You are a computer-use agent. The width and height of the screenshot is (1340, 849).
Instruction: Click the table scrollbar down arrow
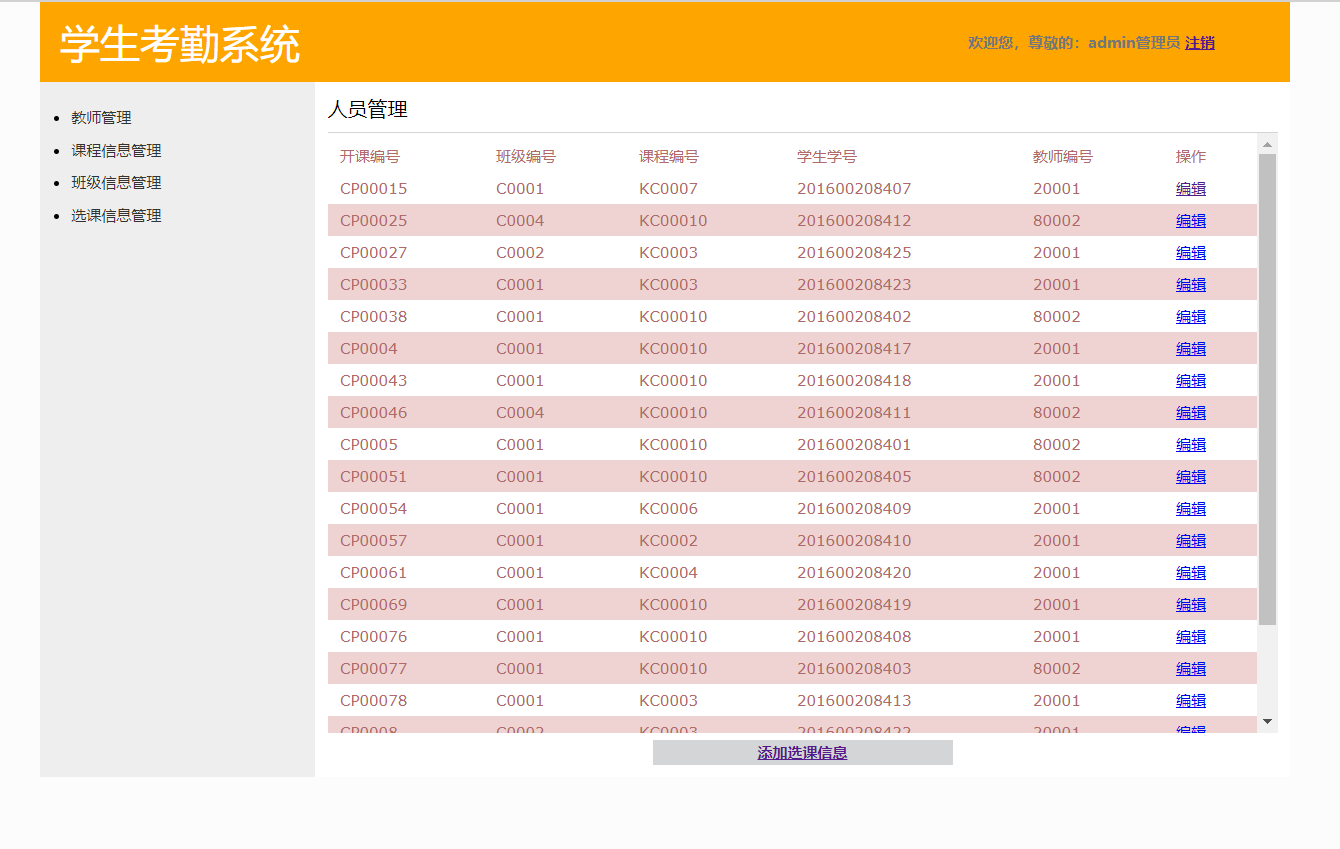[x=1267, y=721]
